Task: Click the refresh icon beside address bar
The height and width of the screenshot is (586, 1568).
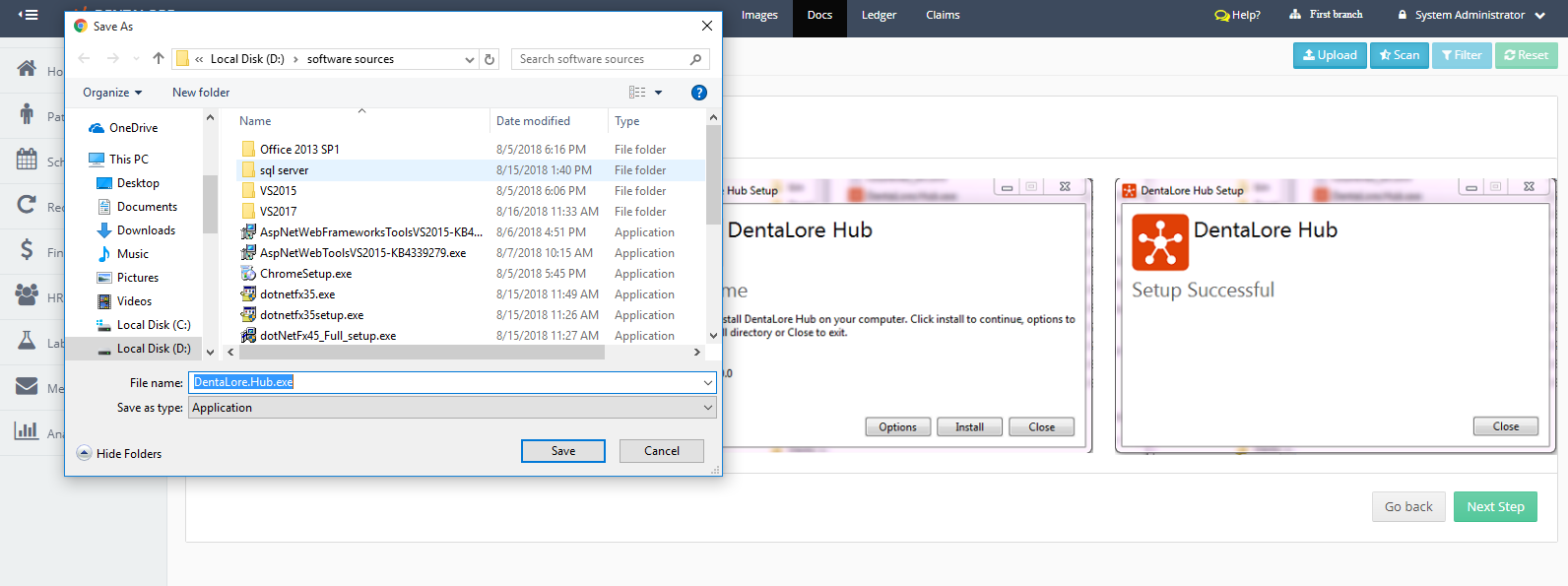Action: 490,59
